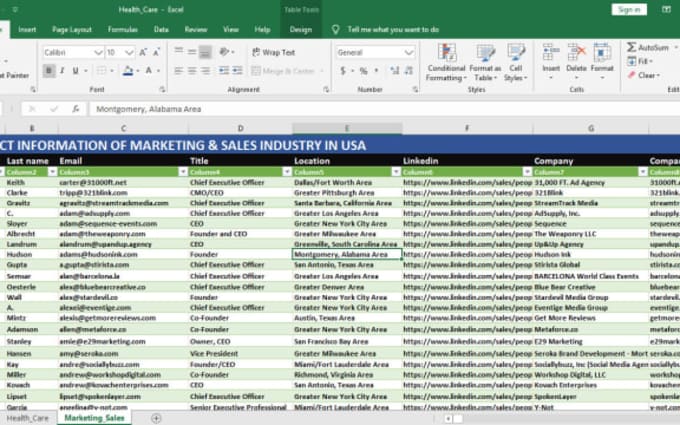The height and width of the screenshot is (425, 680).
Task: Open Cell Styles gallery
Action: coord(516,62)
